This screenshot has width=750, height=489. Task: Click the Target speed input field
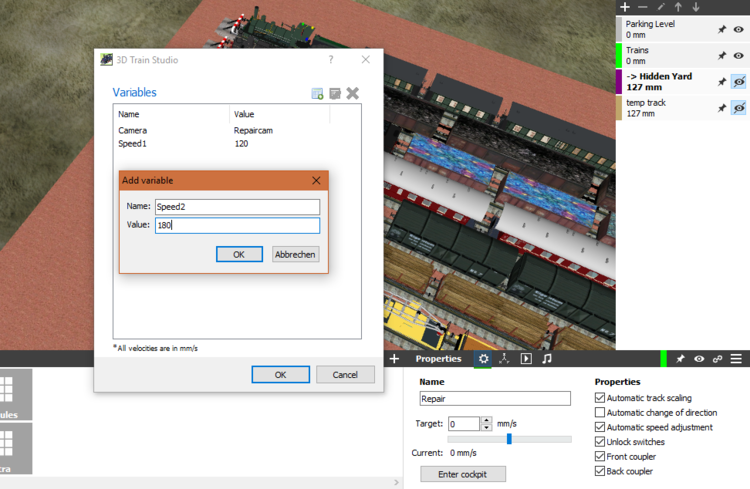[464, 423]
